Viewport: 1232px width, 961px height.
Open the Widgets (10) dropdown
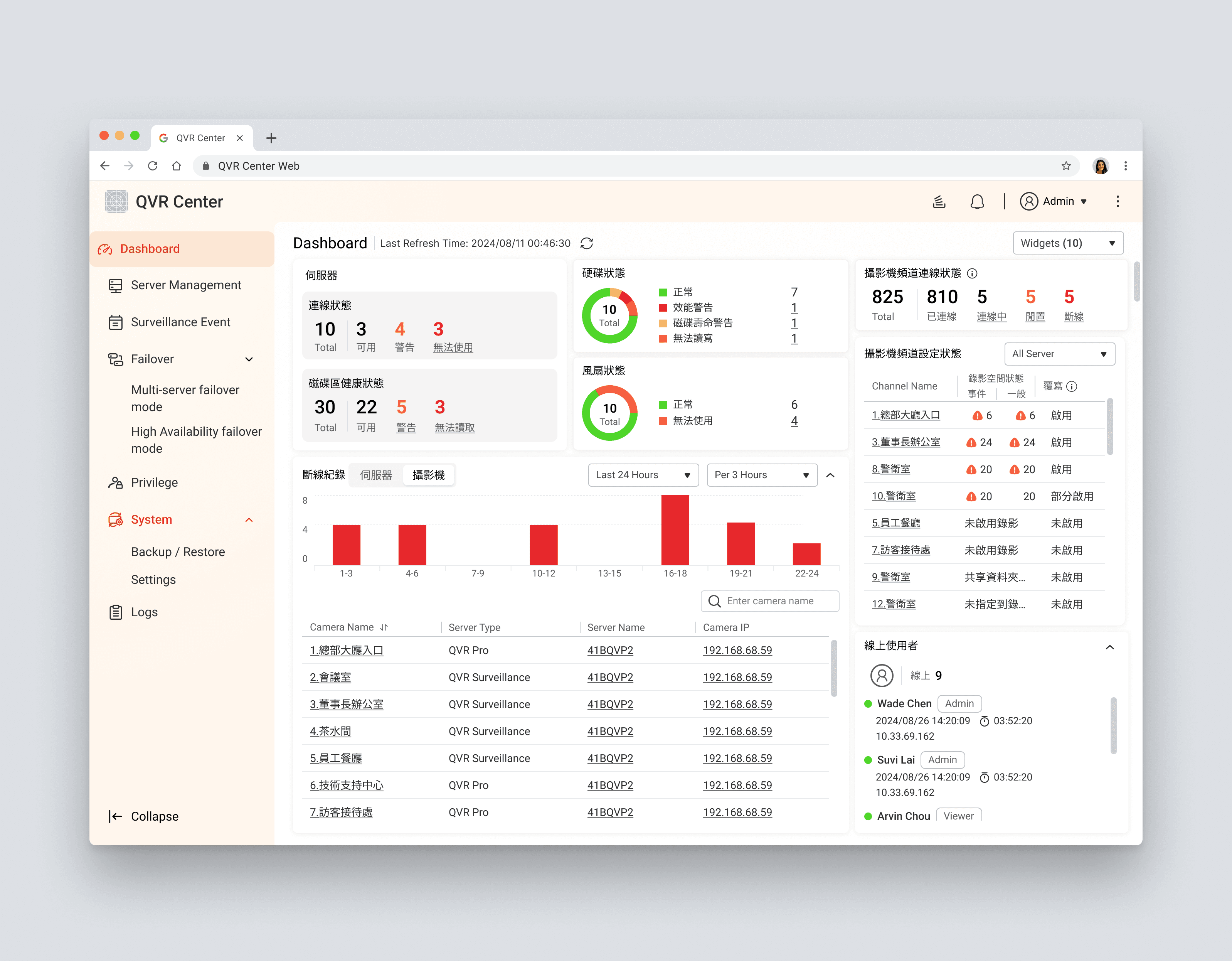tap(1067, 243)
